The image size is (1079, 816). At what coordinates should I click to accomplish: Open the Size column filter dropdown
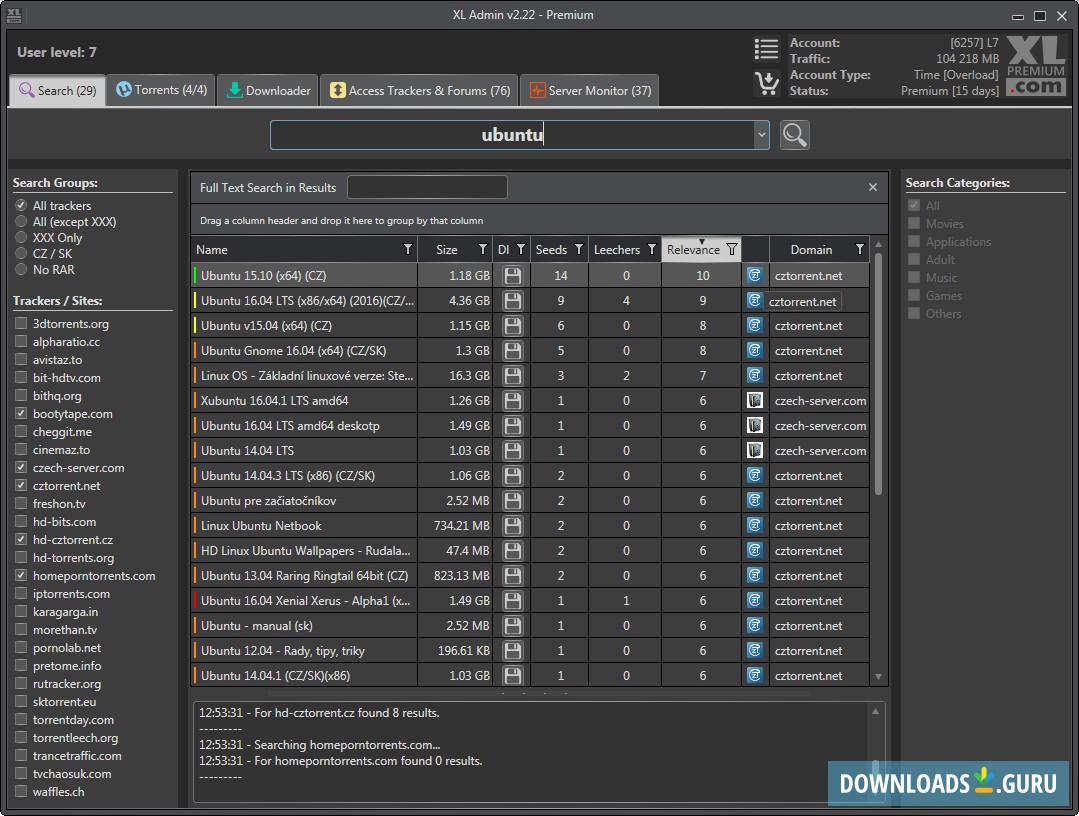[482, 250]
